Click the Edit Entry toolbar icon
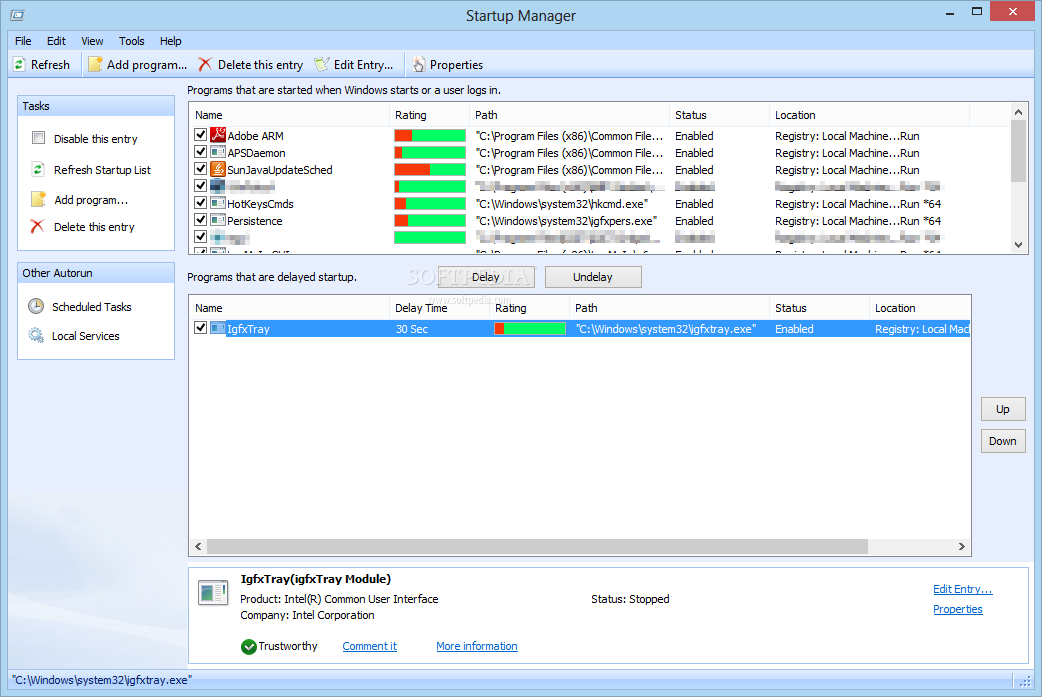The image size is (1042, 697). click(322, 64)
